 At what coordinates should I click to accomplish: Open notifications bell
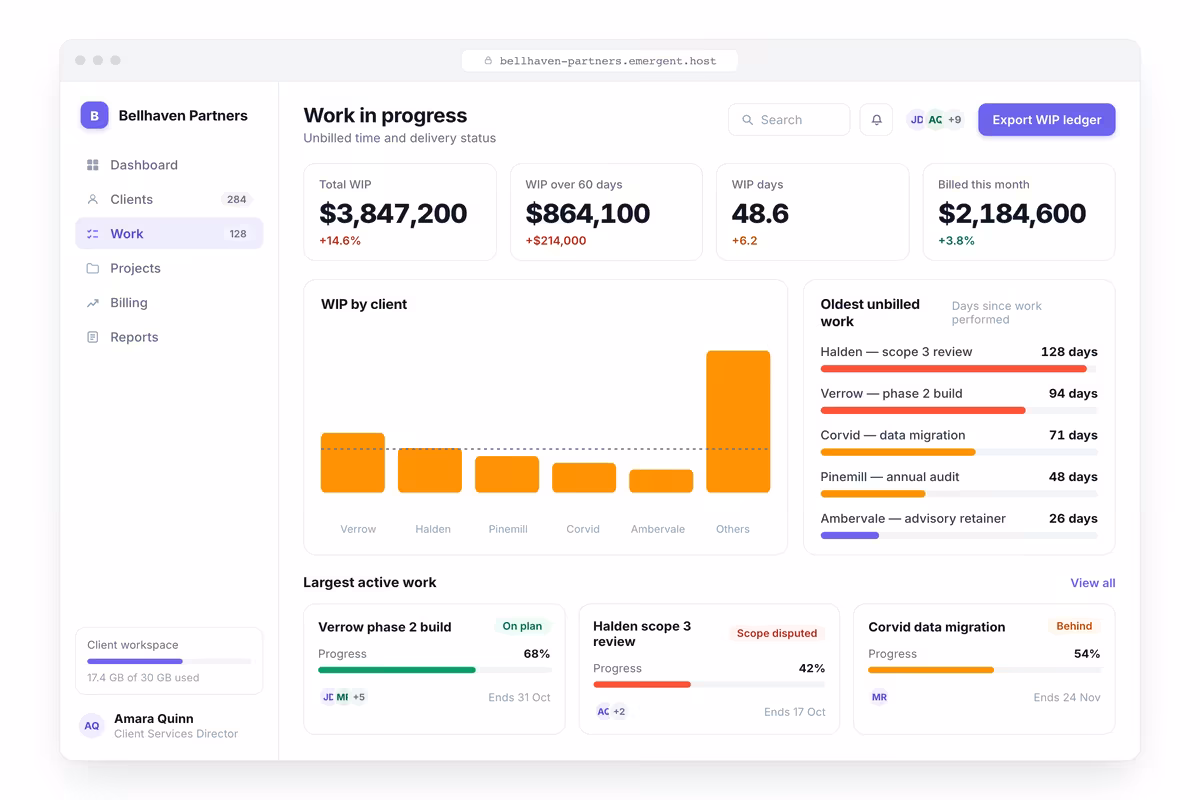point(876,120)
